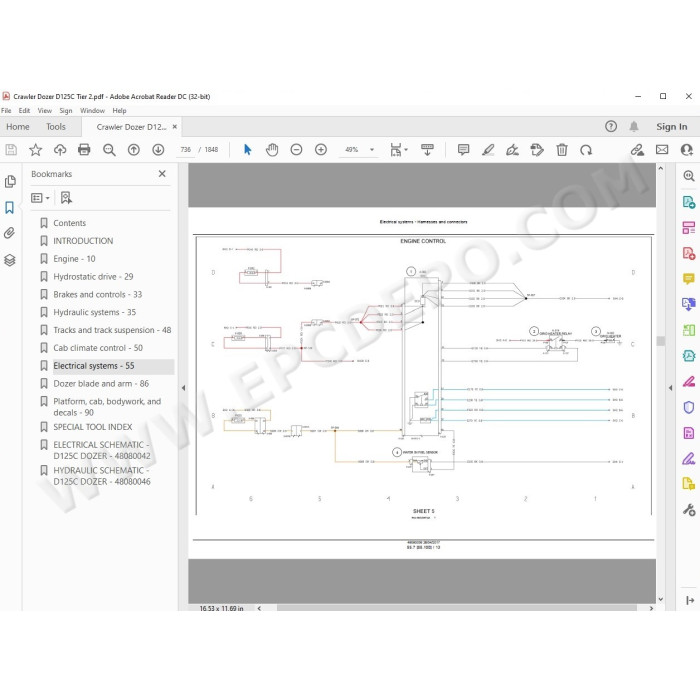Viewport: 700px width, 700px height.
Task: Click the page number input field
Action: click(x=186, y=150)
